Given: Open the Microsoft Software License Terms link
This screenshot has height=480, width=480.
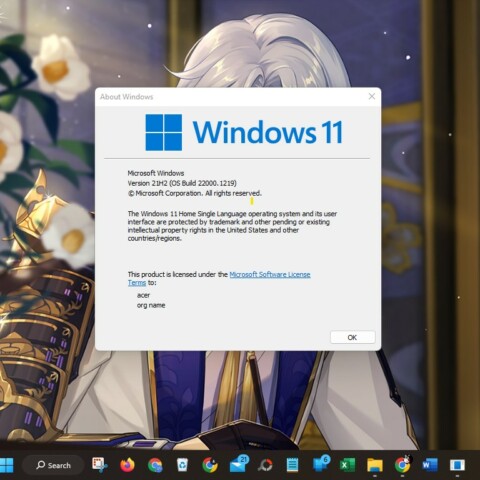Looking at the screenshot, I should [x=270, y=275].
